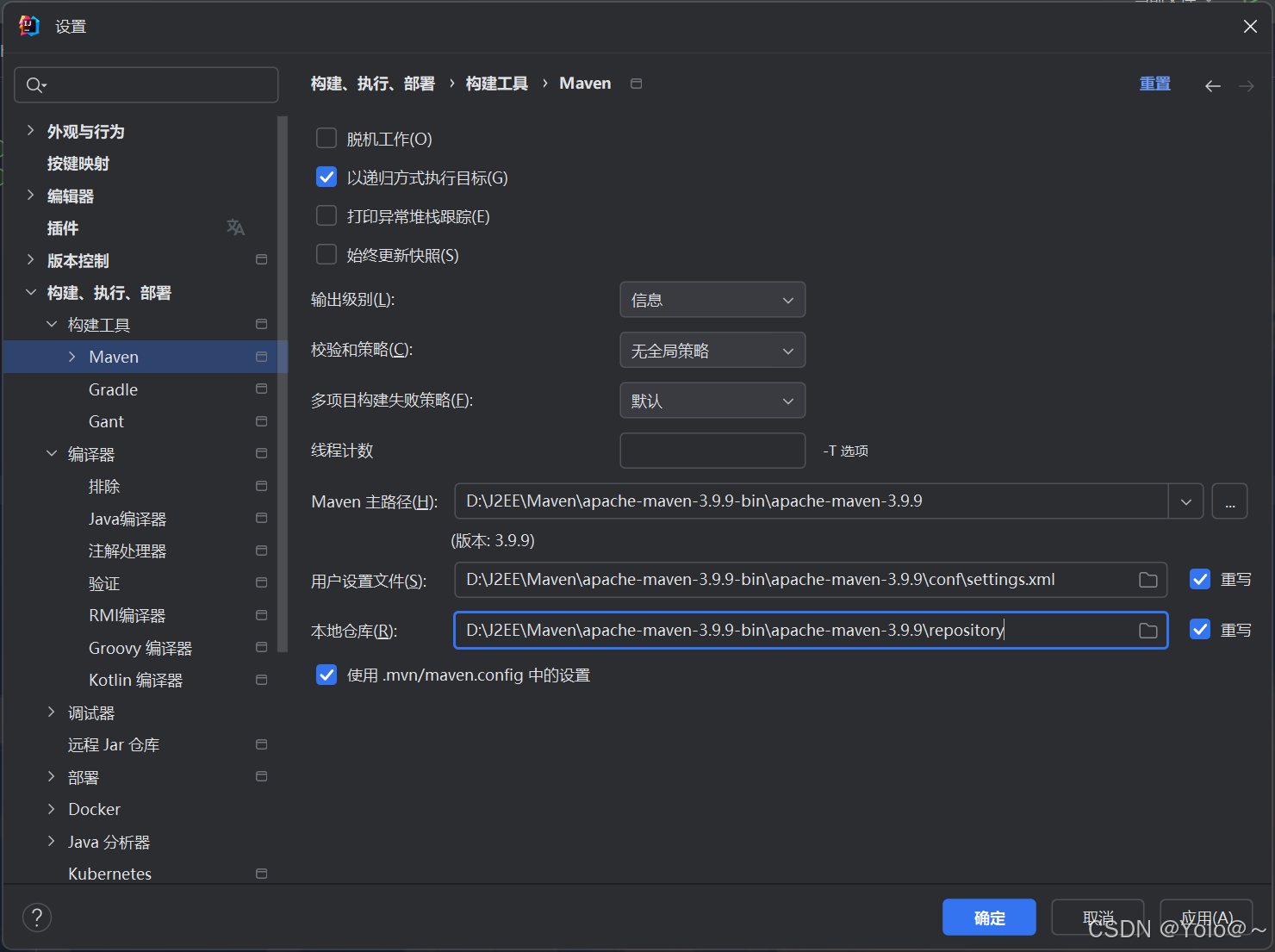The height and width of the screenshot is (952, 1275).
Task: Select Java 分析器 in settings tree
Action: (x=109, y=842)
